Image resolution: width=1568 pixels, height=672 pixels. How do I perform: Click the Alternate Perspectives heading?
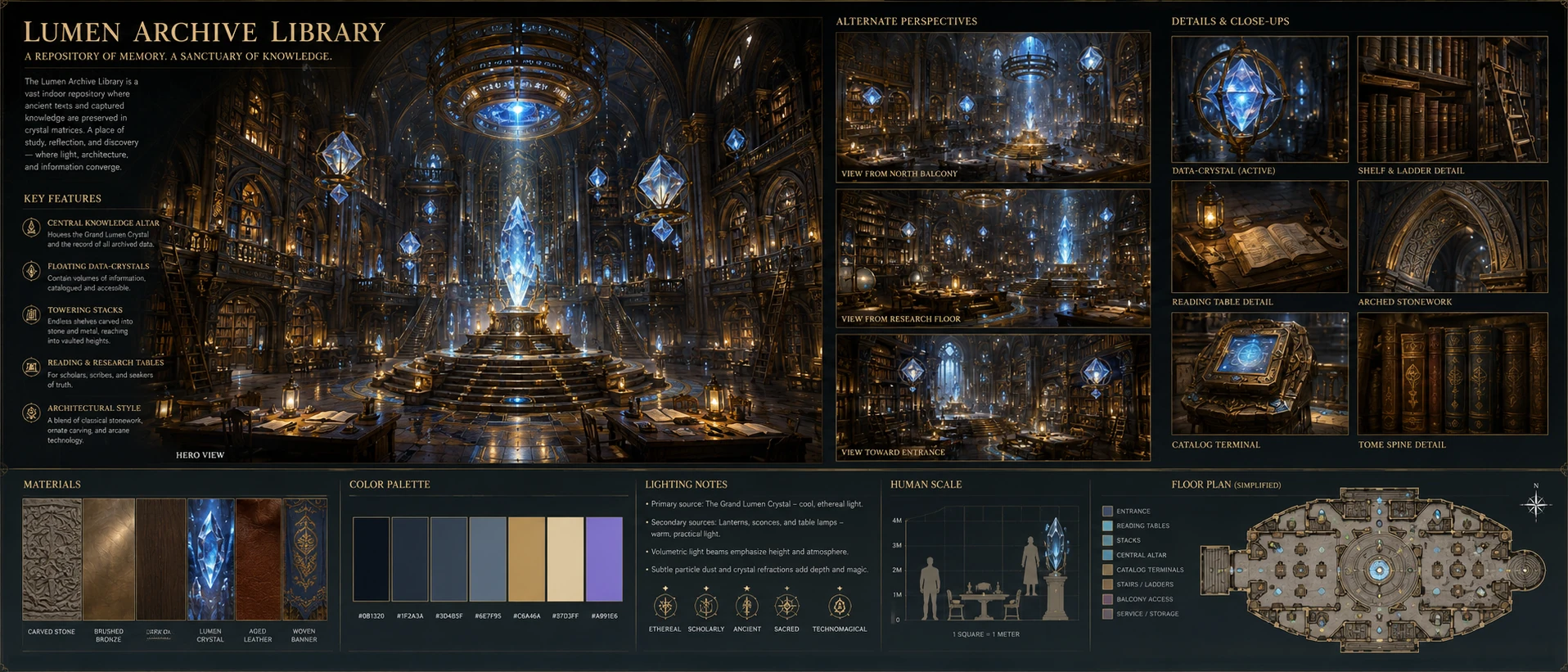907,21
